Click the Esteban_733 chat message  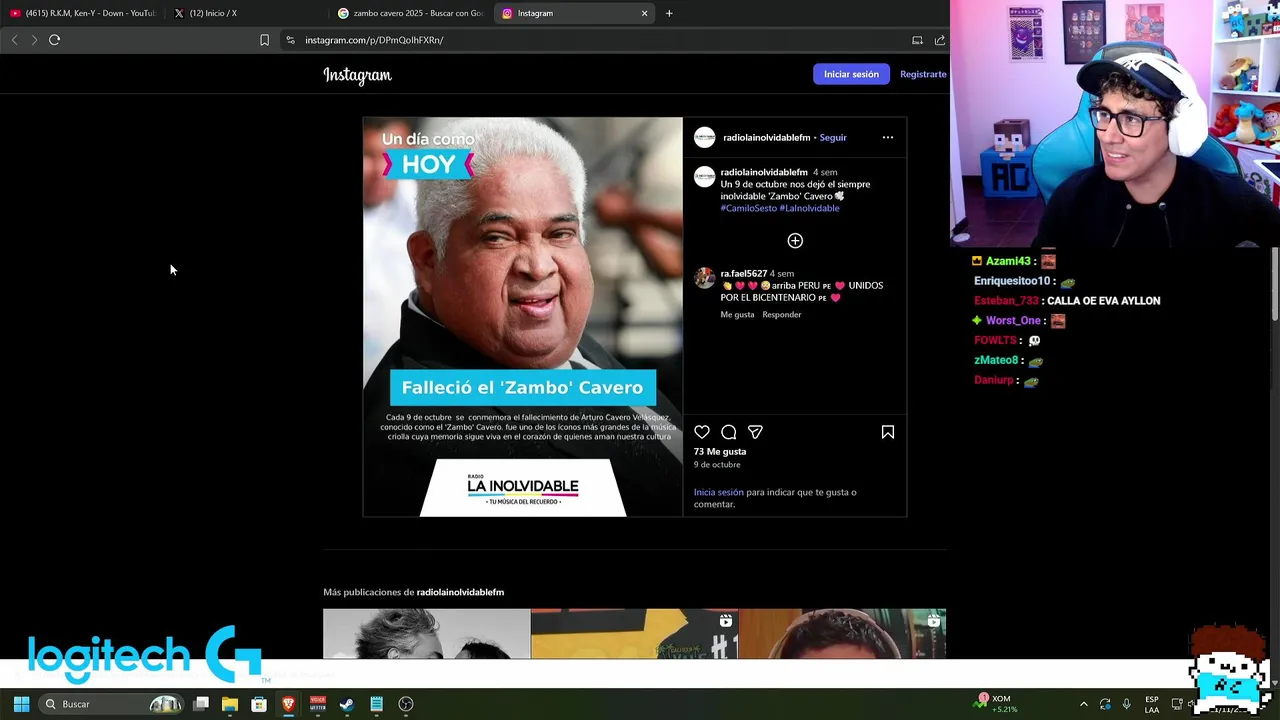coord(1067,301)
